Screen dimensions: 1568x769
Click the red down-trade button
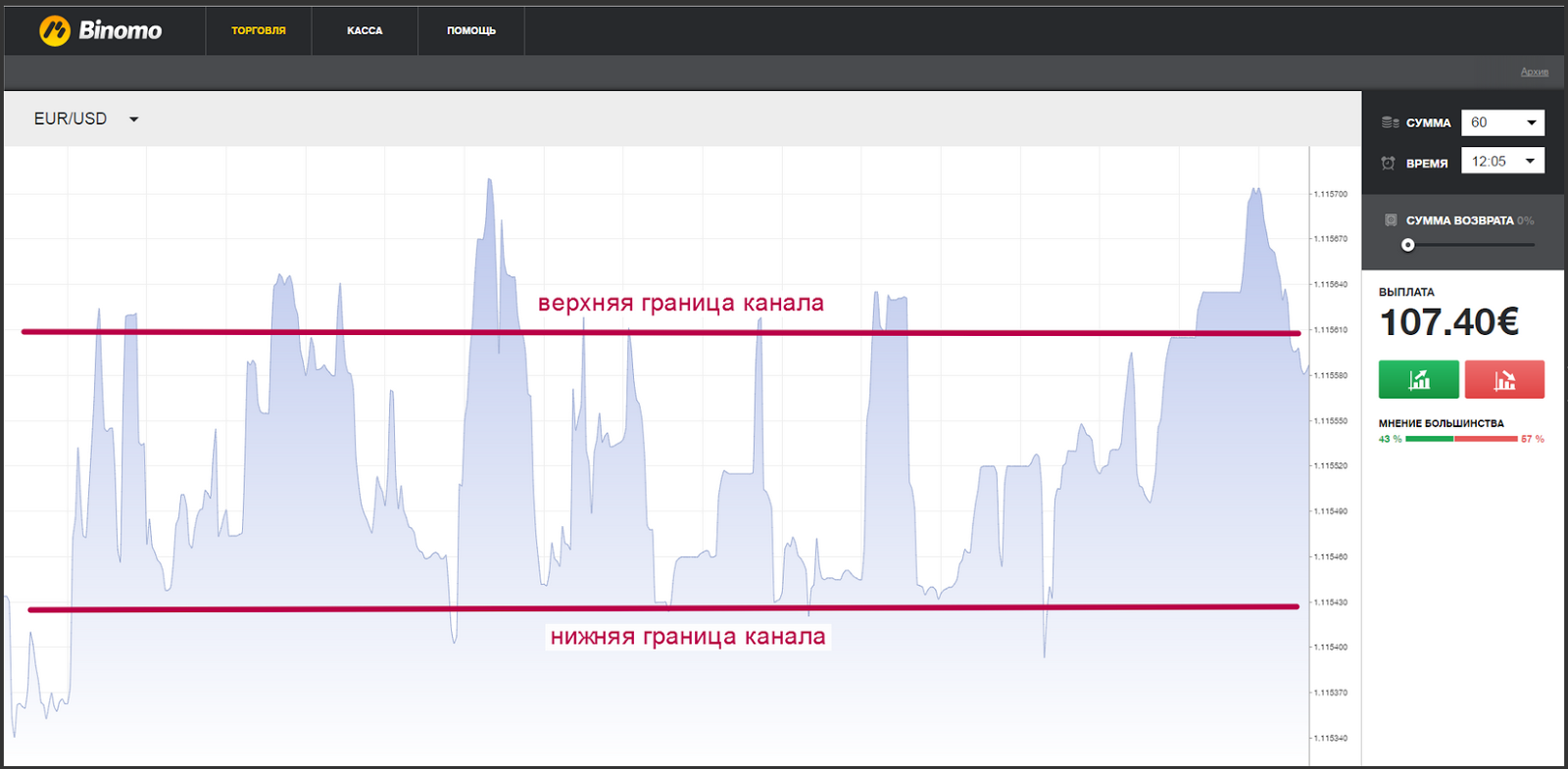1504,379
